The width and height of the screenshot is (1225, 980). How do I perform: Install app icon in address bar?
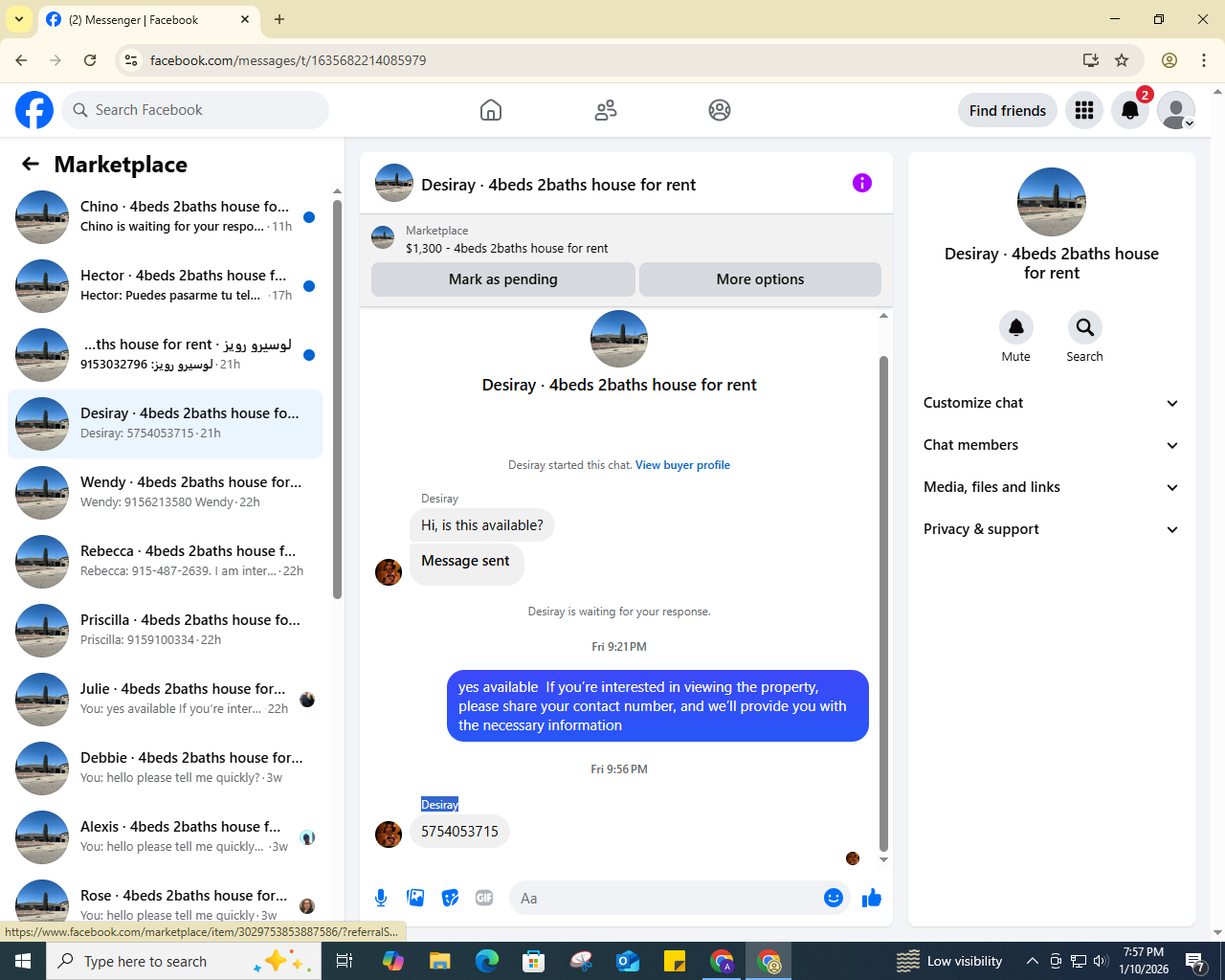pos(1091,60)
